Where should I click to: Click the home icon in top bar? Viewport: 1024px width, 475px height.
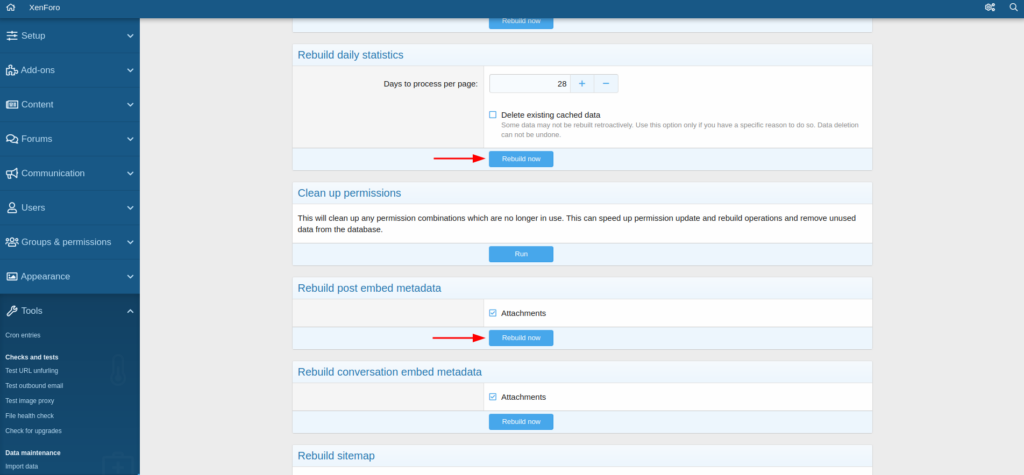10,7
